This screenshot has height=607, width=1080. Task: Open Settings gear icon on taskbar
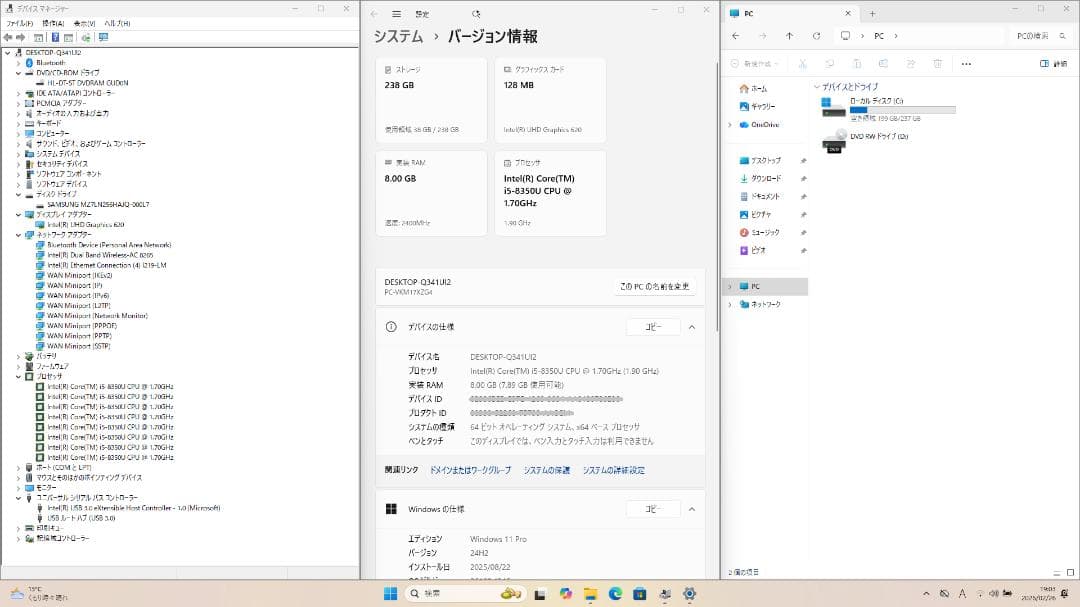coord(689,593)
